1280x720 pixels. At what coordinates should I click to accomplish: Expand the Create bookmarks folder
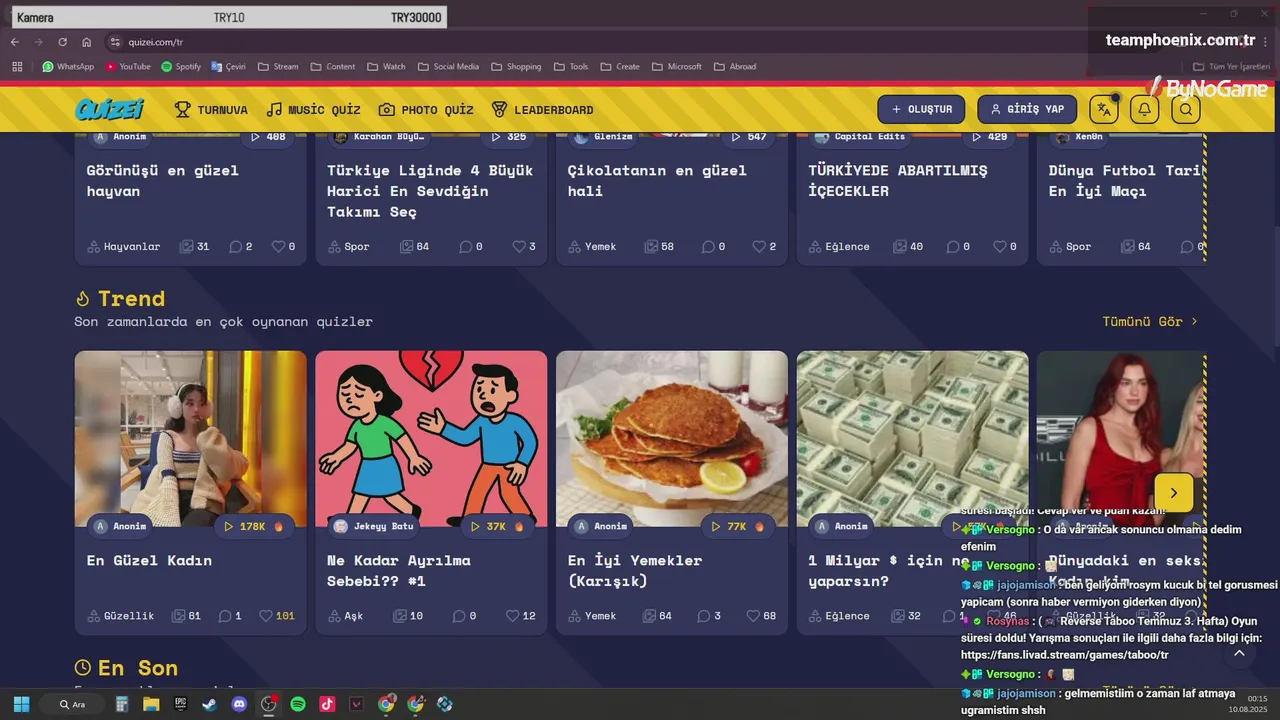(620, 67)
